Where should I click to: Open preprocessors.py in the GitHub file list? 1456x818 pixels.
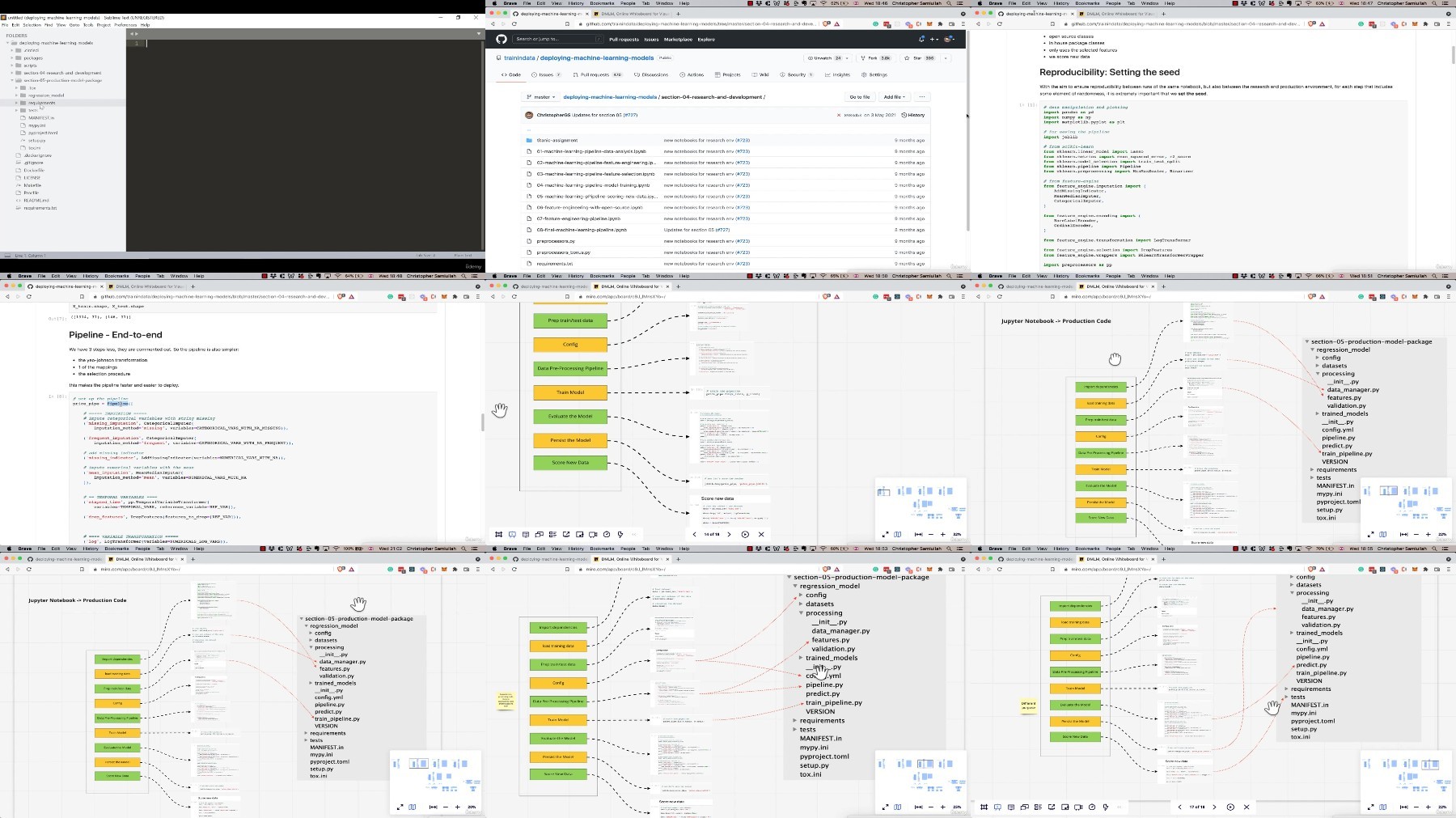pos(556,241)
